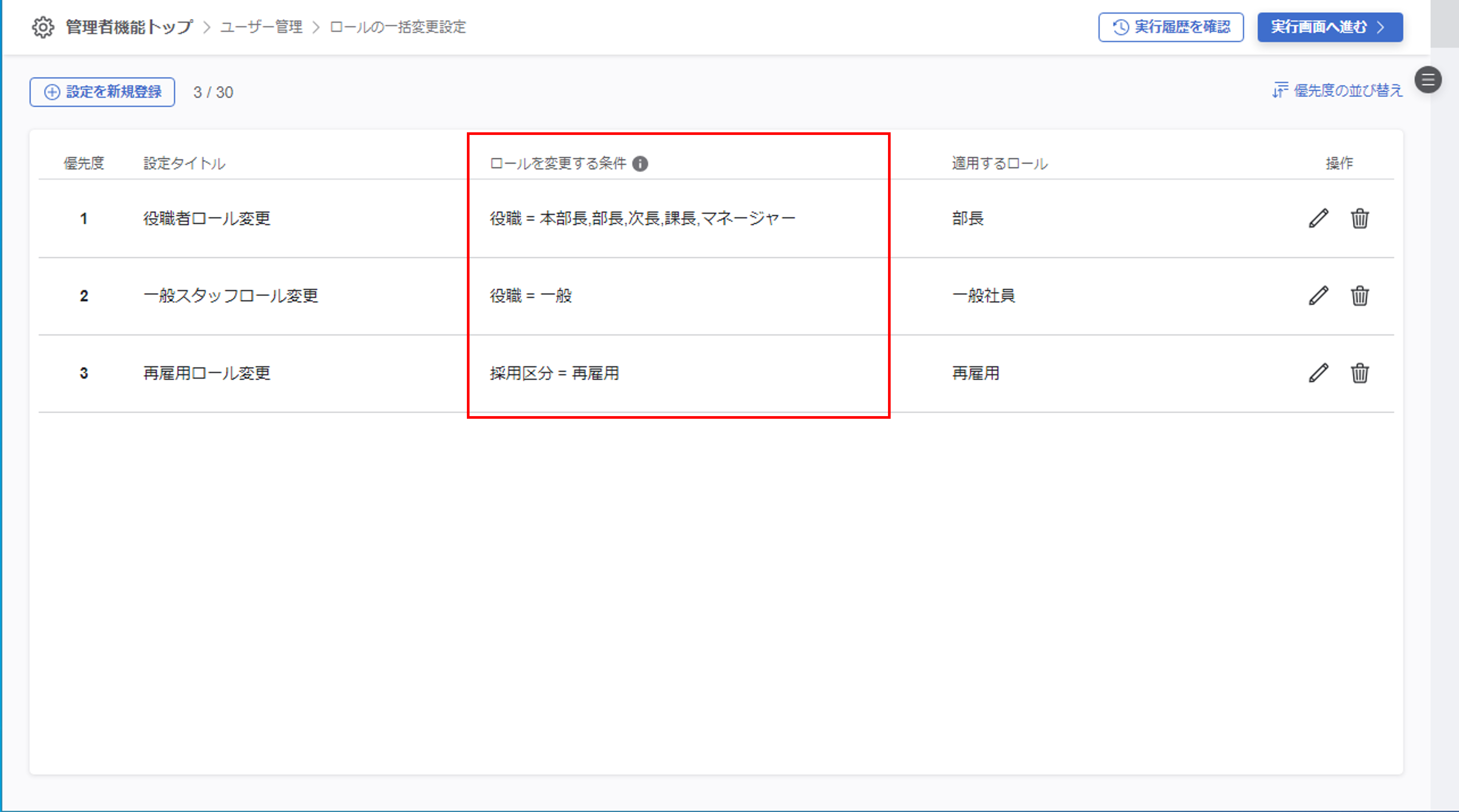Click condition 役職 = 本部長,部長,次長,課長,マネージャー
The height and width of the screenshot is (812, 1459).
pos(643,219)
